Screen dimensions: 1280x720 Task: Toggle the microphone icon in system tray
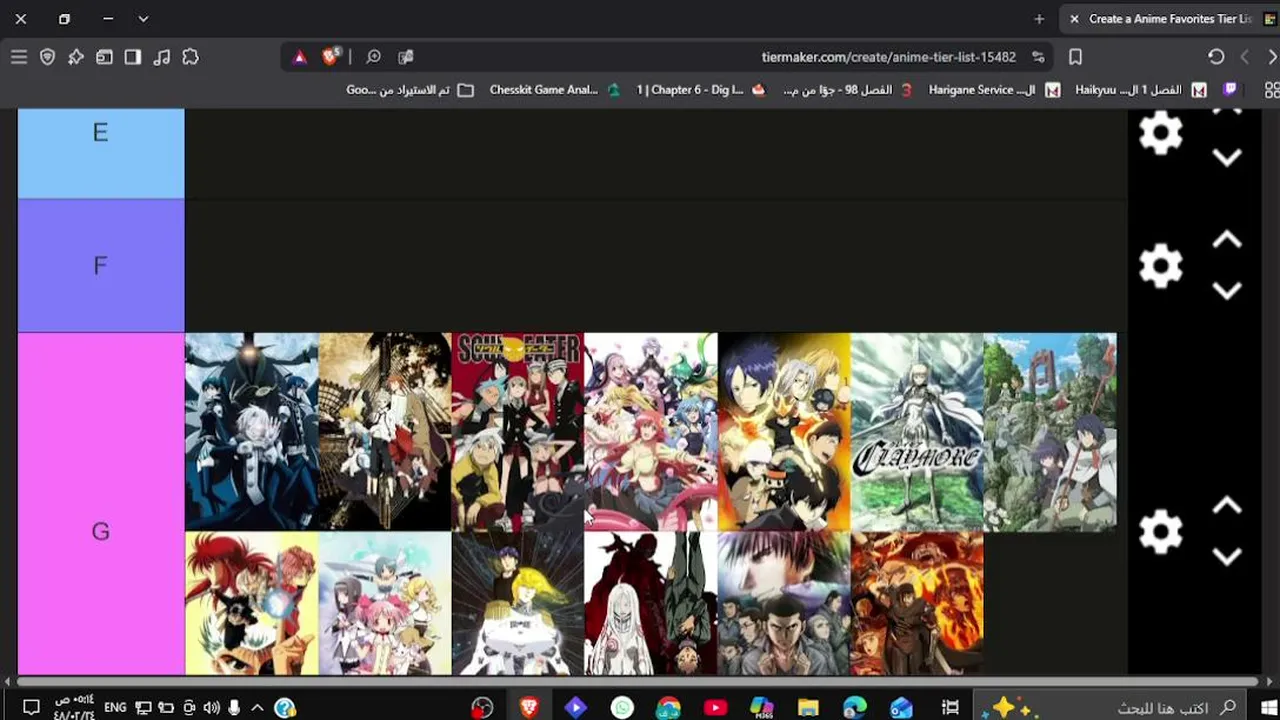tap(234, 708)
